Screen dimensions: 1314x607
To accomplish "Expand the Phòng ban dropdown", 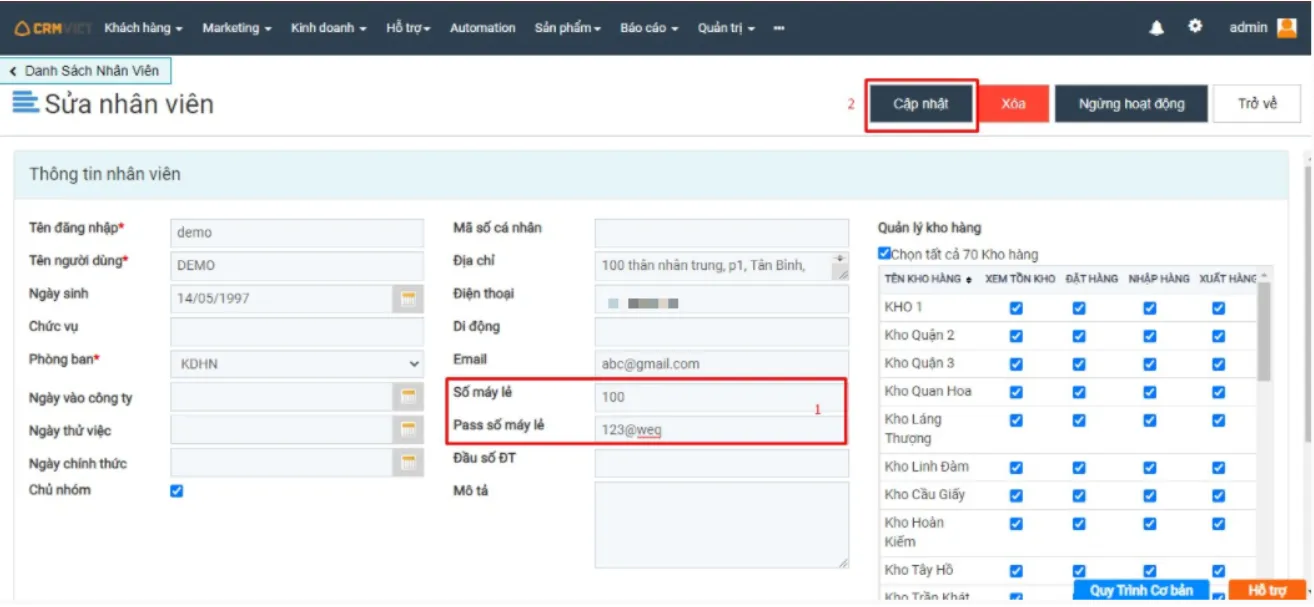I will click(297, 364).
